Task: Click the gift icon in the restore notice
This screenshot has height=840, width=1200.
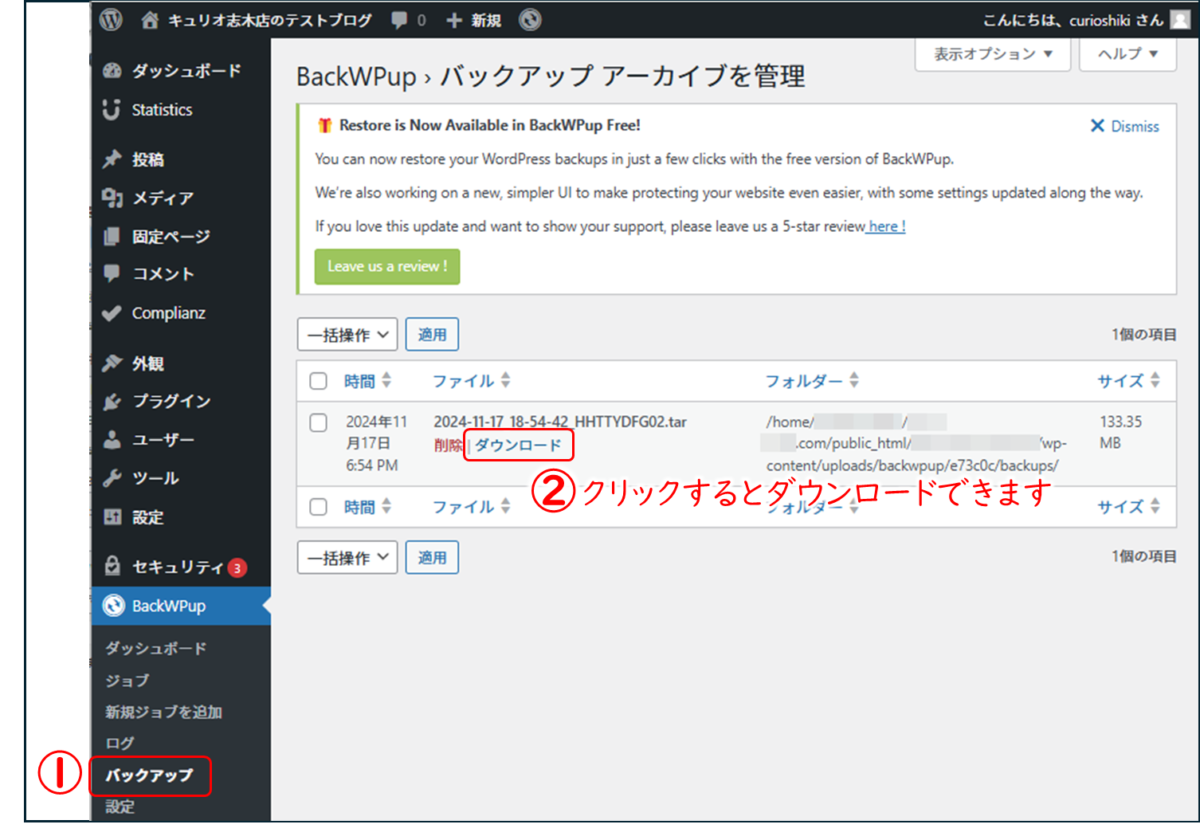Action: click(324, 126)
